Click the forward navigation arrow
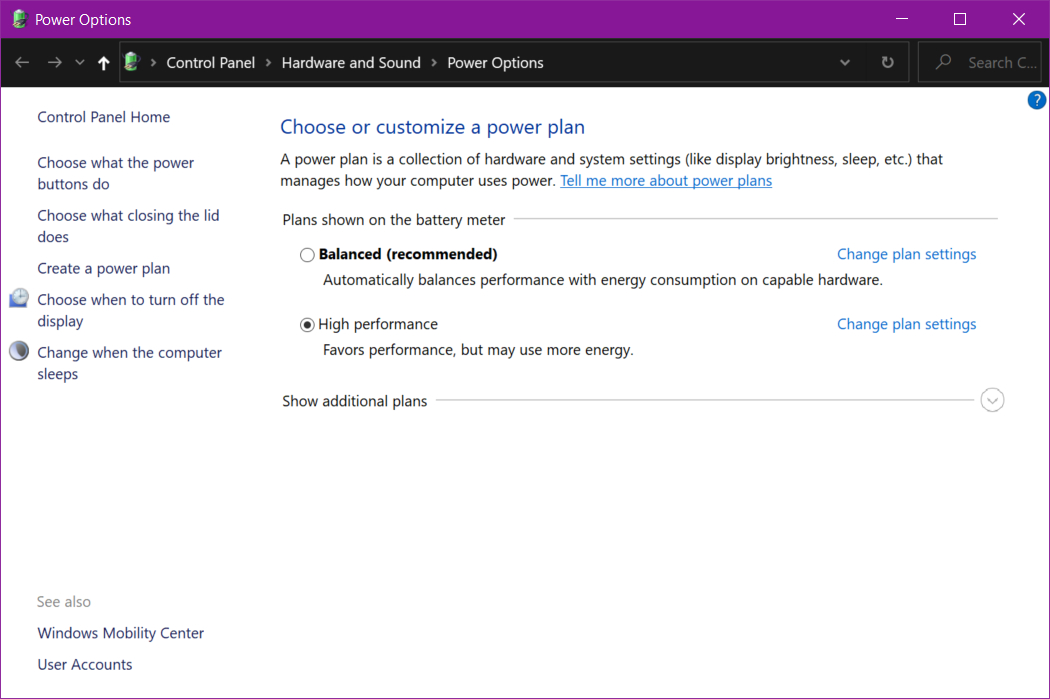1050x699 pixels. [54, 62]
